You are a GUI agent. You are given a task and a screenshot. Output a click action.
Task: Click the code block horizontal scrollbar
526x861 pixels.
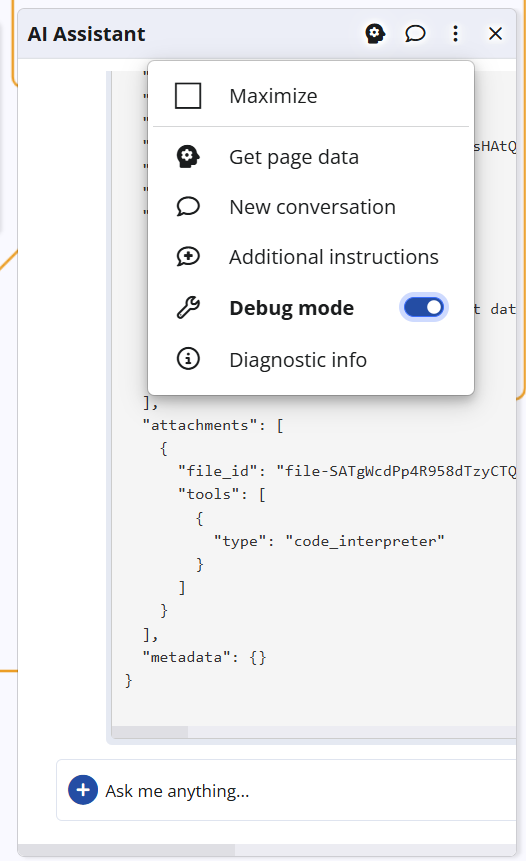click(314, 732)
